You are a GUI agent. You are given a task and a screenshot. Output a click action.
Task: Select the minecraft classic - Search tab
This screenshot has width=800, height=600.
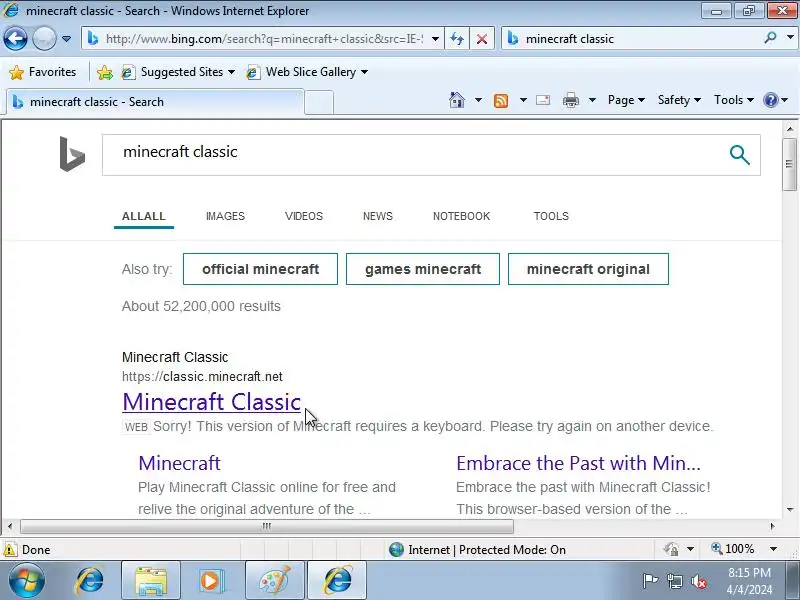155,102
